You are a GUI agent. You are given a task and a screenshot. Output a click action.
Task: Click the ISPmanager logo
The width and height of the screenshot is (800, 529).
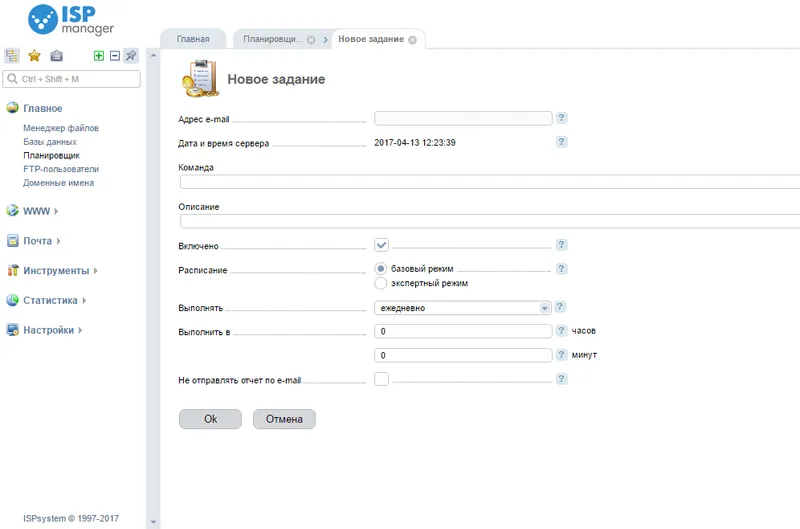click(71, 20)
